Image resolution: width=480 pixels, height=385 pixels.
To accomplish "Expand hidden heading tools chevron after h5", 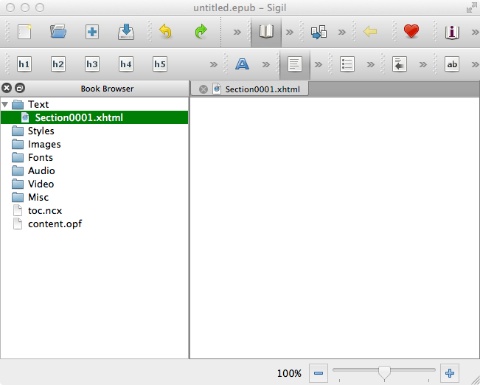I will (213, 64).
